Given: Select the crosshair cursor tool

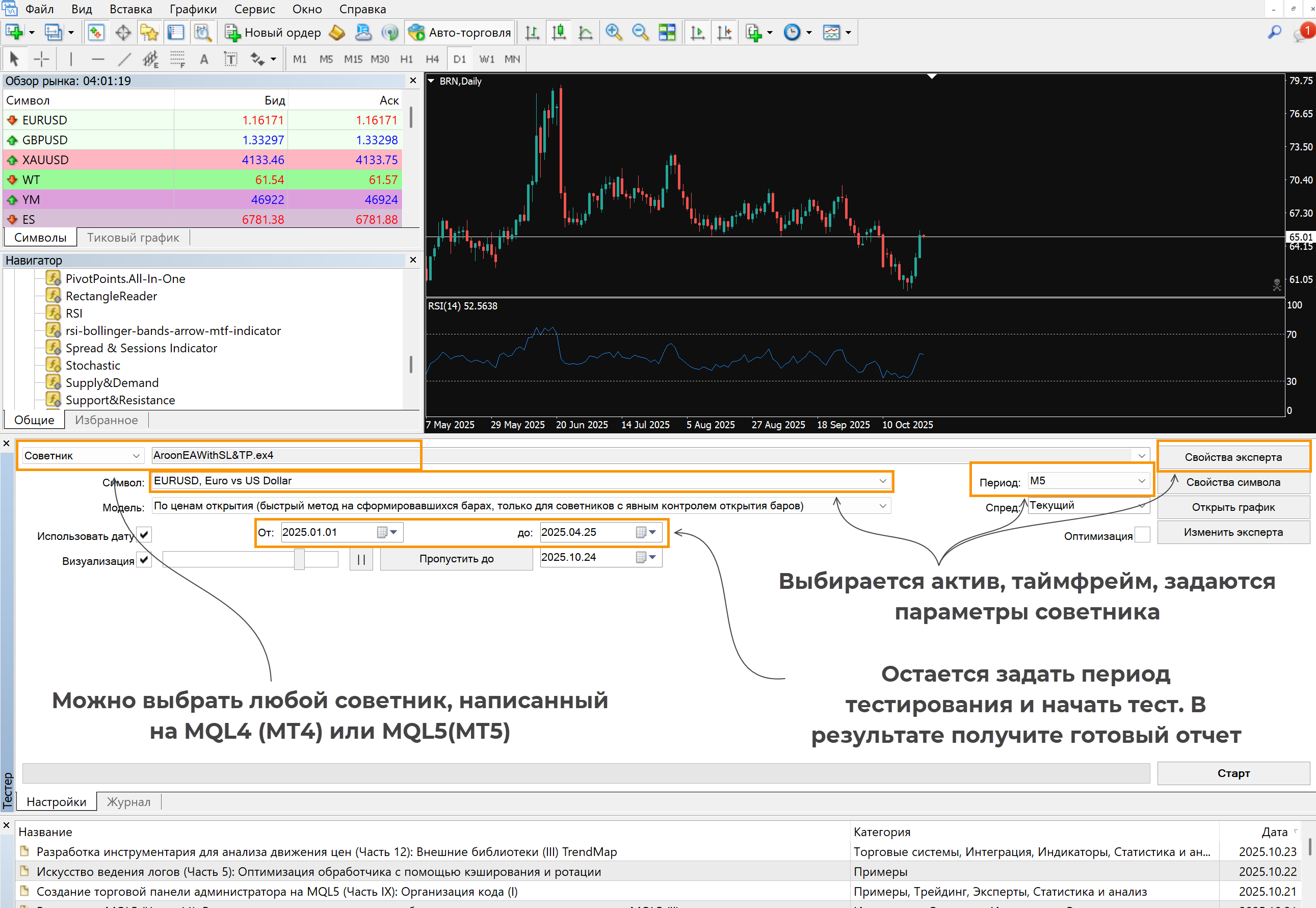Looking at the screenshot, I should coord(41,59).
